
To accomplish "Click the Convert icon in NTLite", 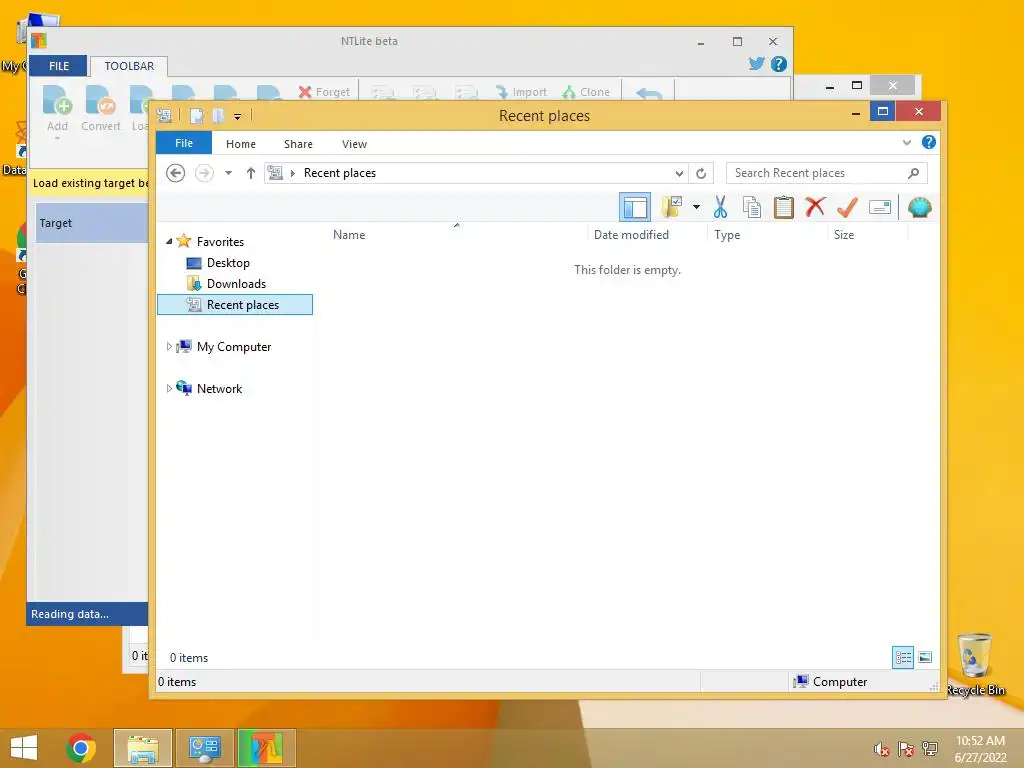I will click(101, 108).
